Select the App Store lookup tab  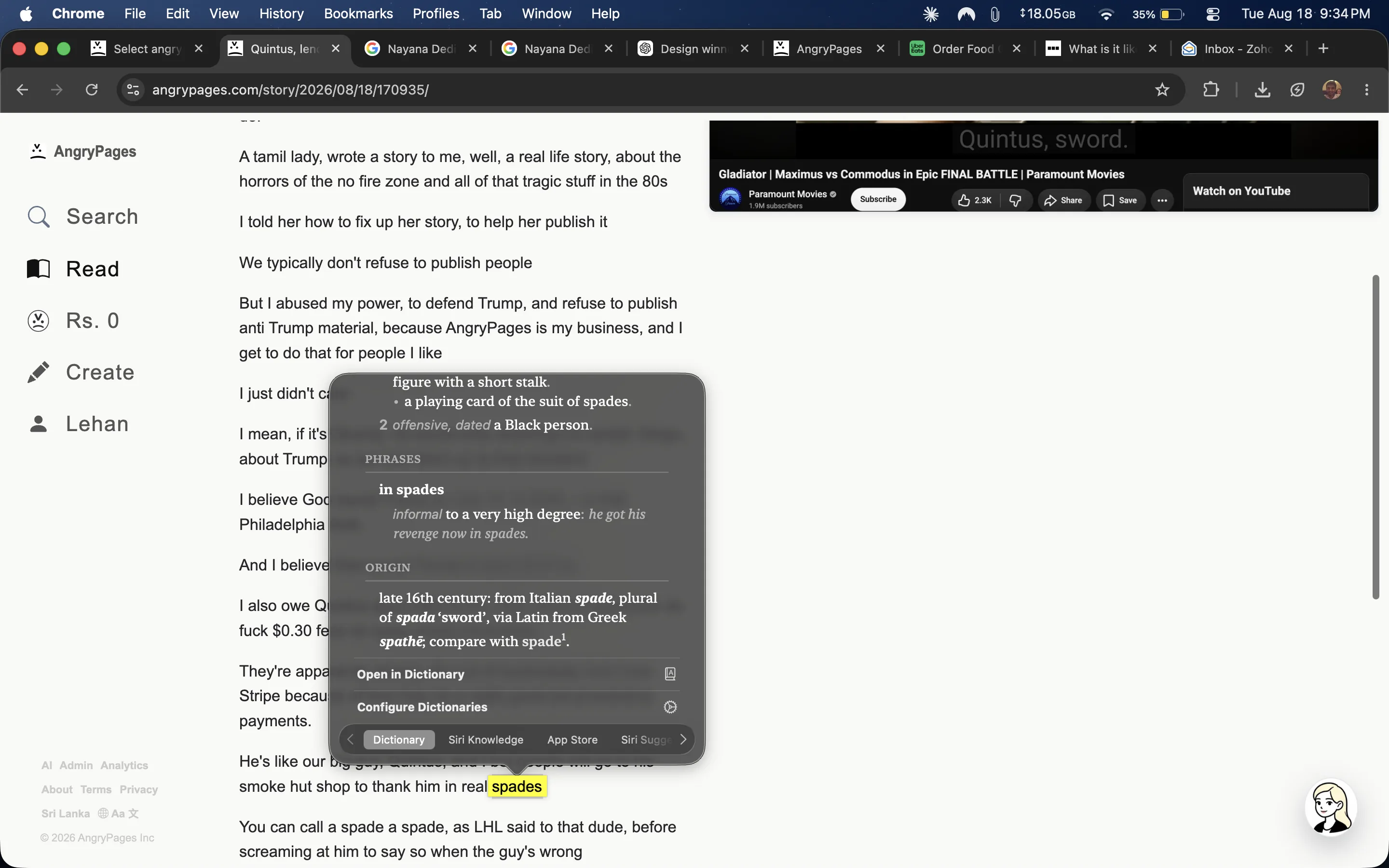pos(572,739)
